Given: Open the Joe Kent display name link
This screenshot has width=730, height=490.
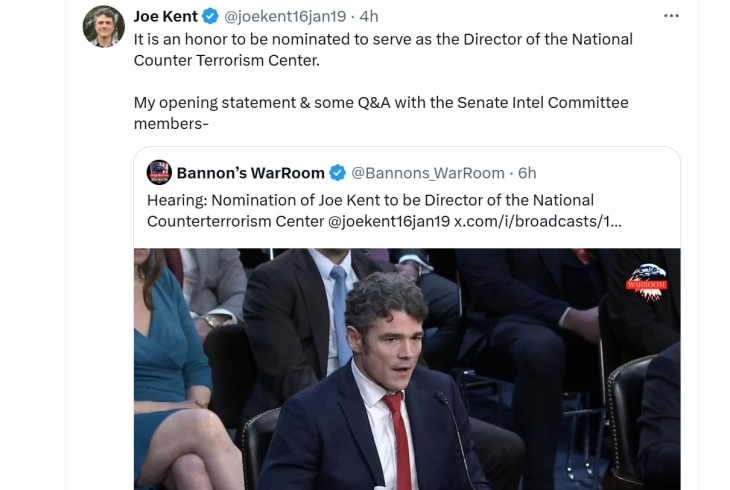Looking at the screenshot, I should point(166,16).
